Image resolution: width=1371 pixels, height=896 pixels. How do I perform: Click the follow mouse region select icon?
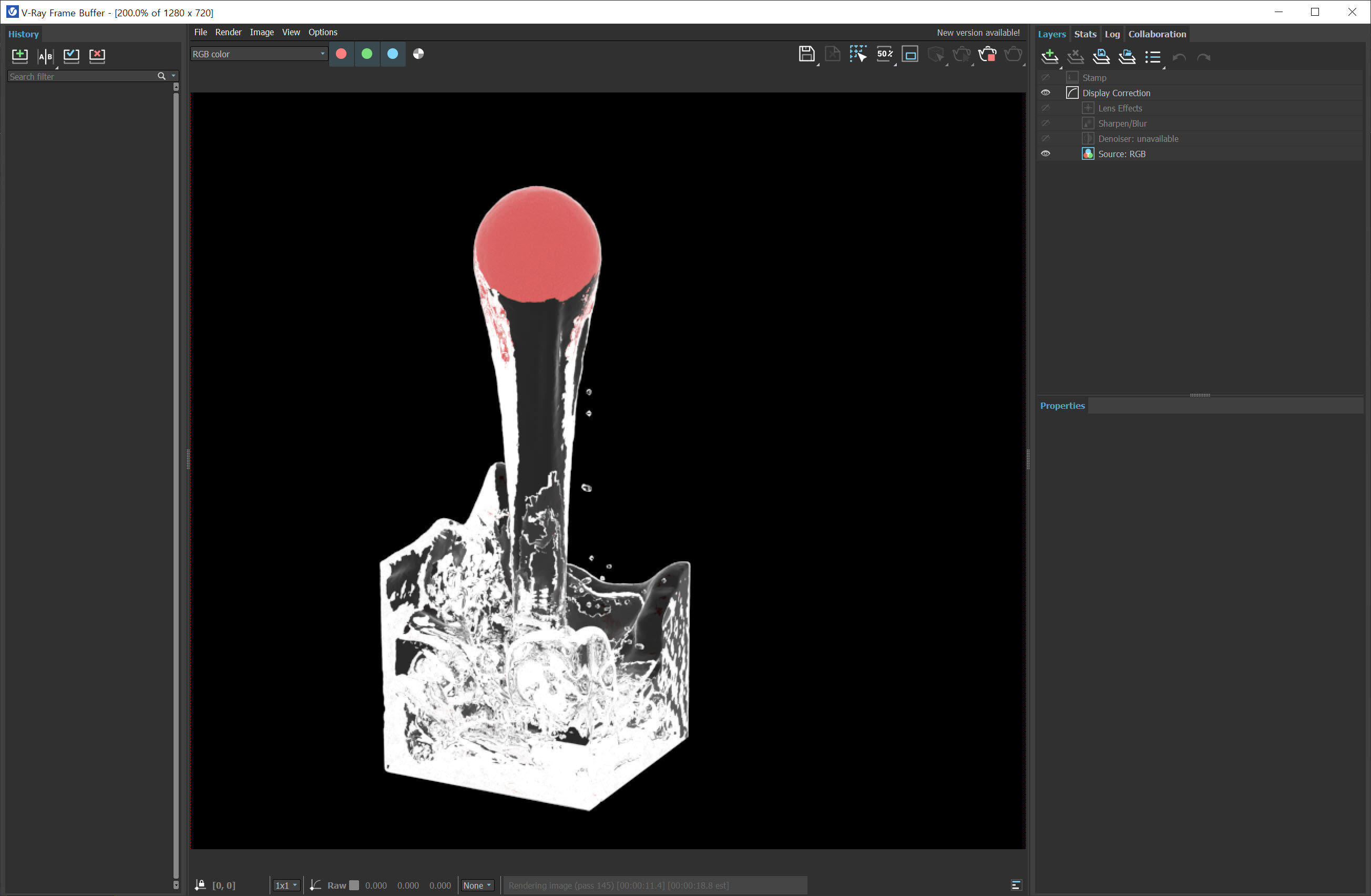coord(858,54)
